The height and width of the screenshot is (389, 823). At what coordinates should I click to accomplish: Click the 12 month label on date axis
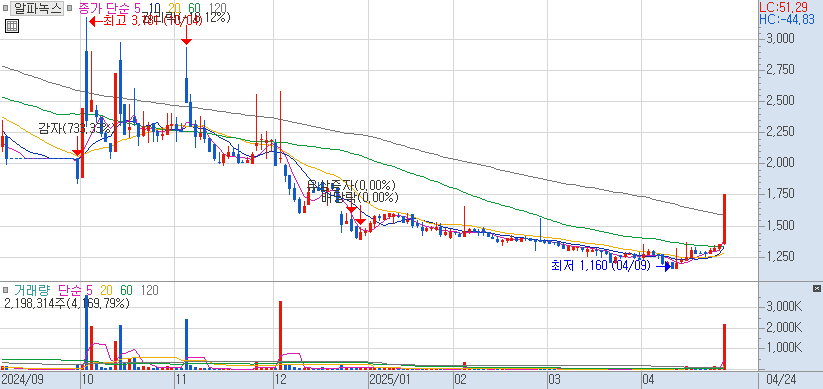281,379
